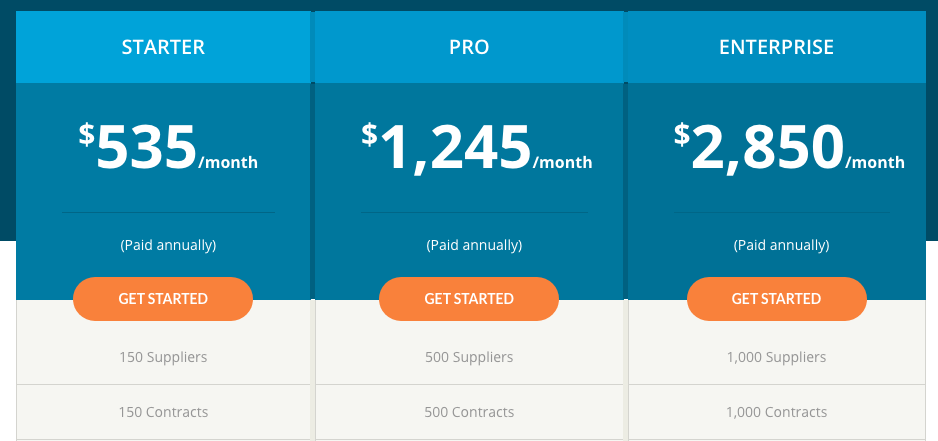Click the 1,000 Contracts row
The width and height of the screenshot is (938, 441).
pos(776,412)
